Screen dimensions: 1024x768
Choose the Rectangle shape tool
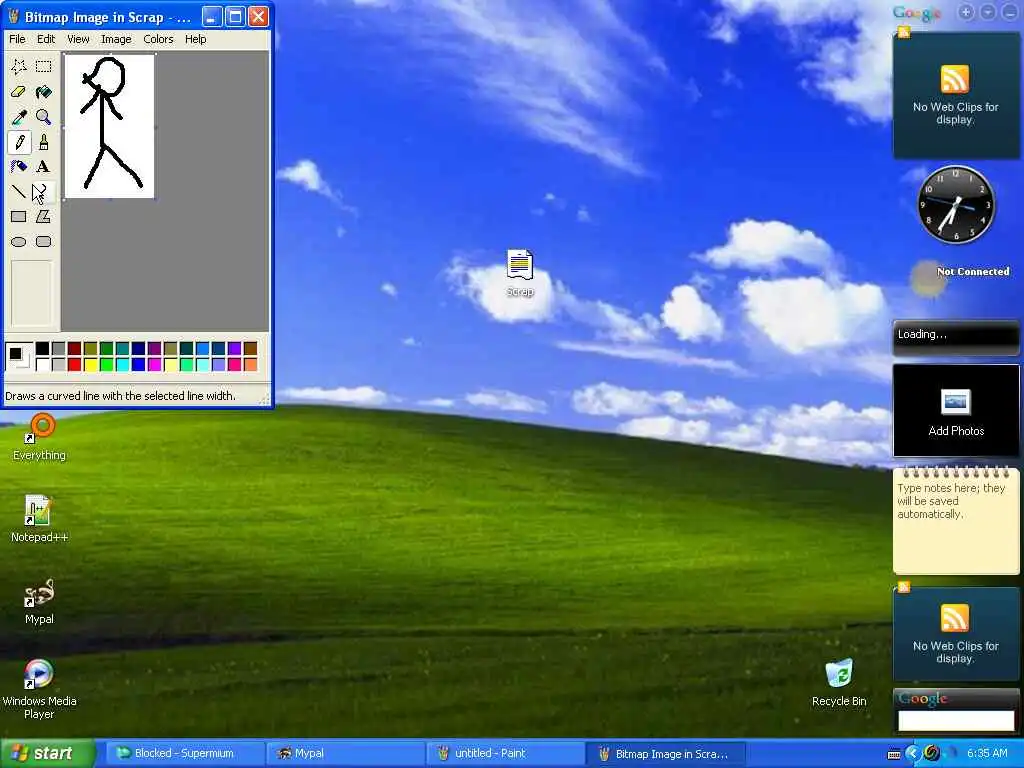[x=19, y=216]
